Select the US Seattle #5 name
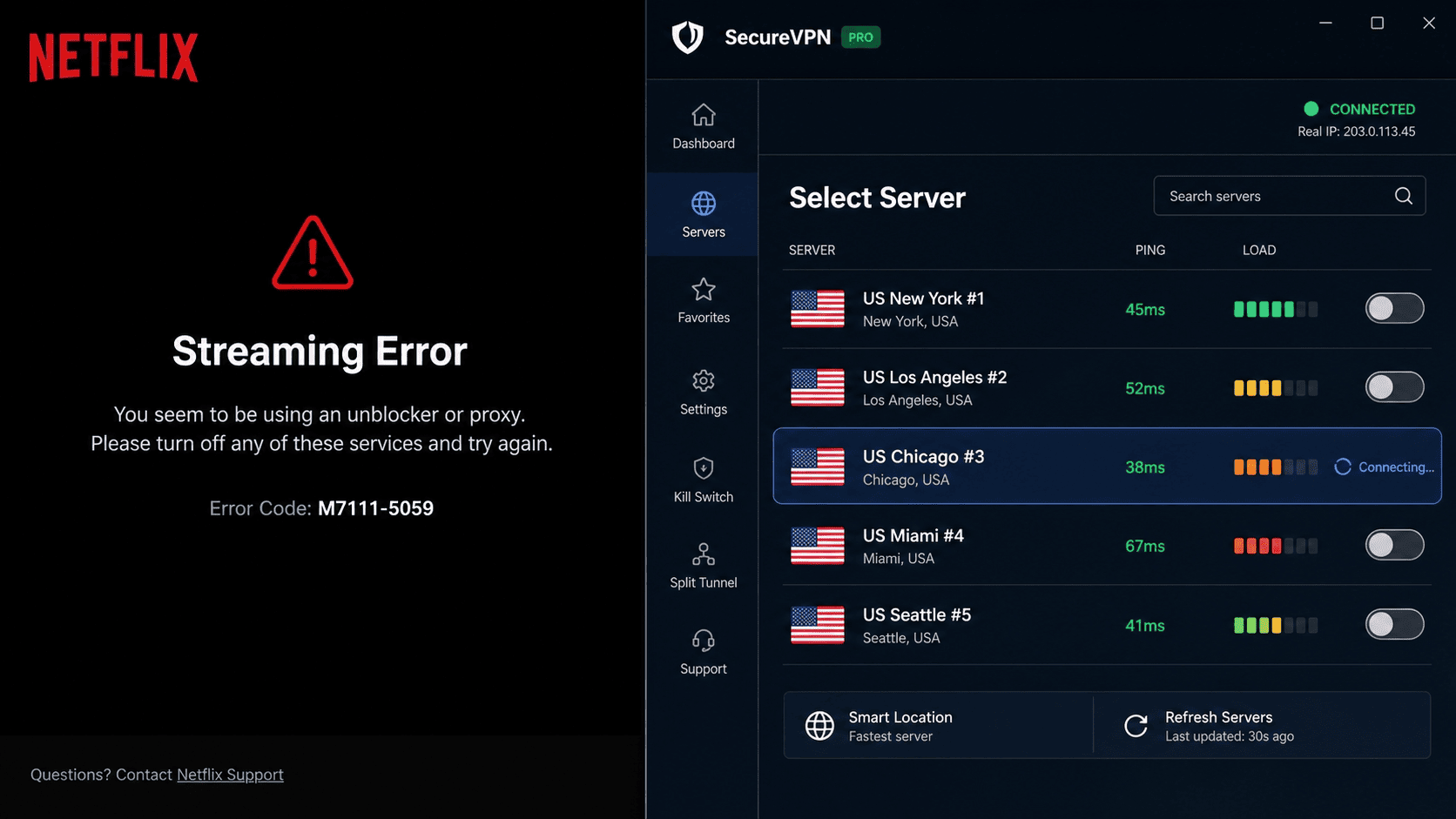The width and height of the screenshot is (1456, 819). [916, 614]
